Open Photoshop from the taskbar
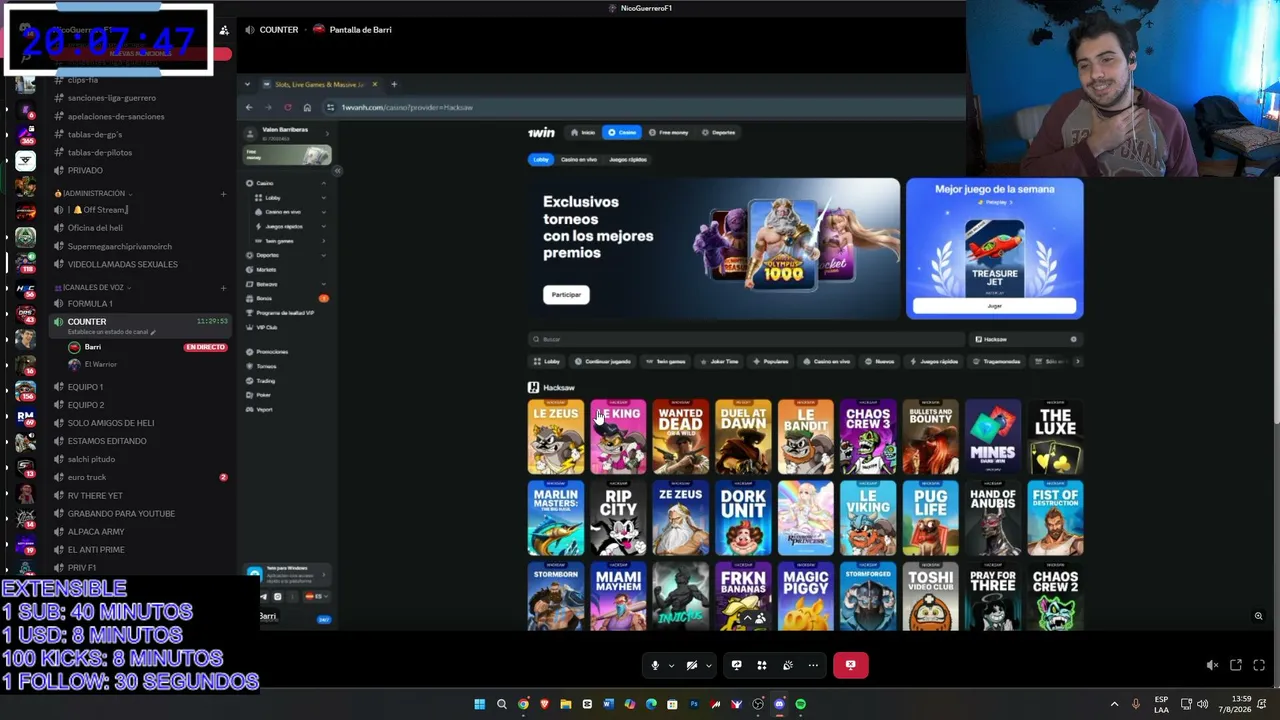Screen dimensions: 1280x720 694,704
